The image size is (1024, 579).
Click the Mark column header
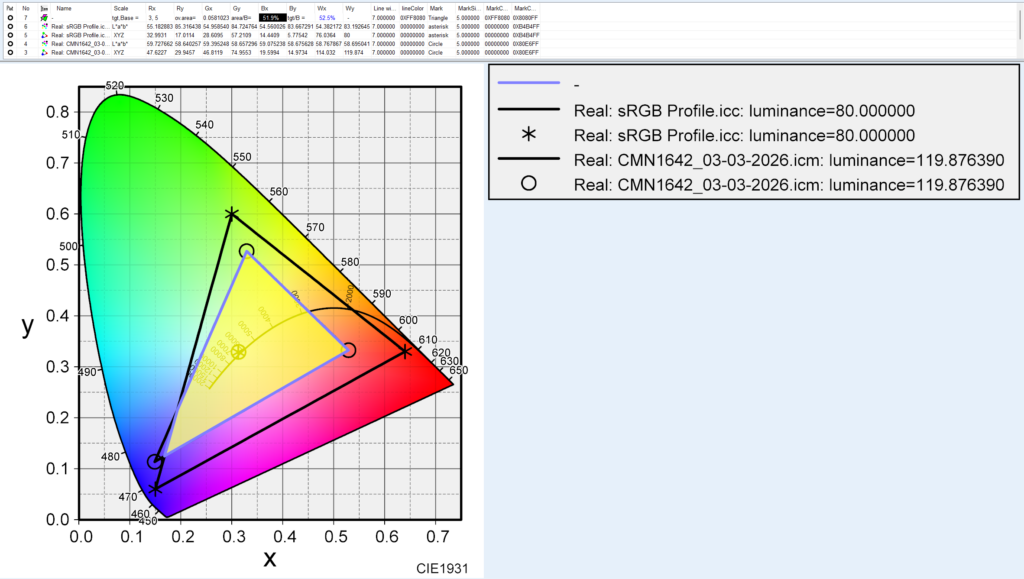coord(436,8)
